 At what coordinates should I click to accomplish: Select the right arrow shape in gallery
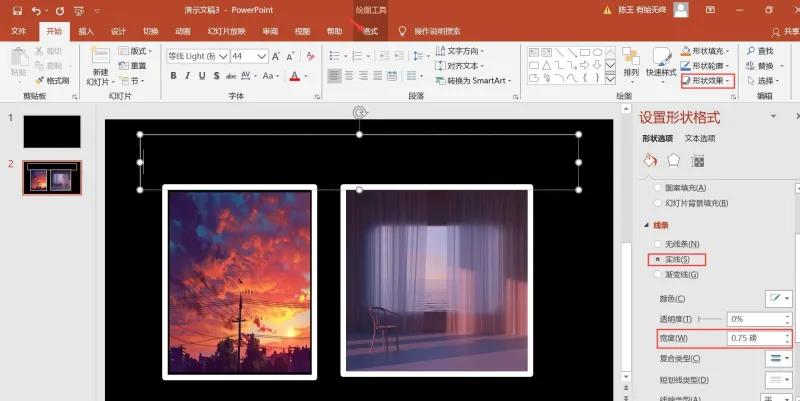(x=585, y=65)
